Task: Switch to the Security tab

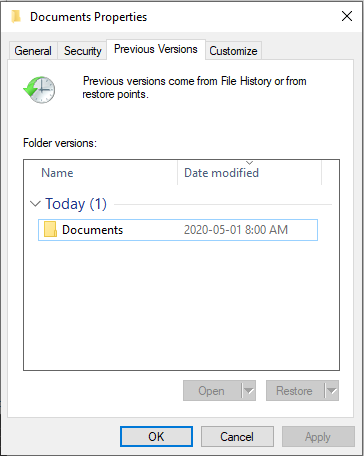Action: pos(82,51)
